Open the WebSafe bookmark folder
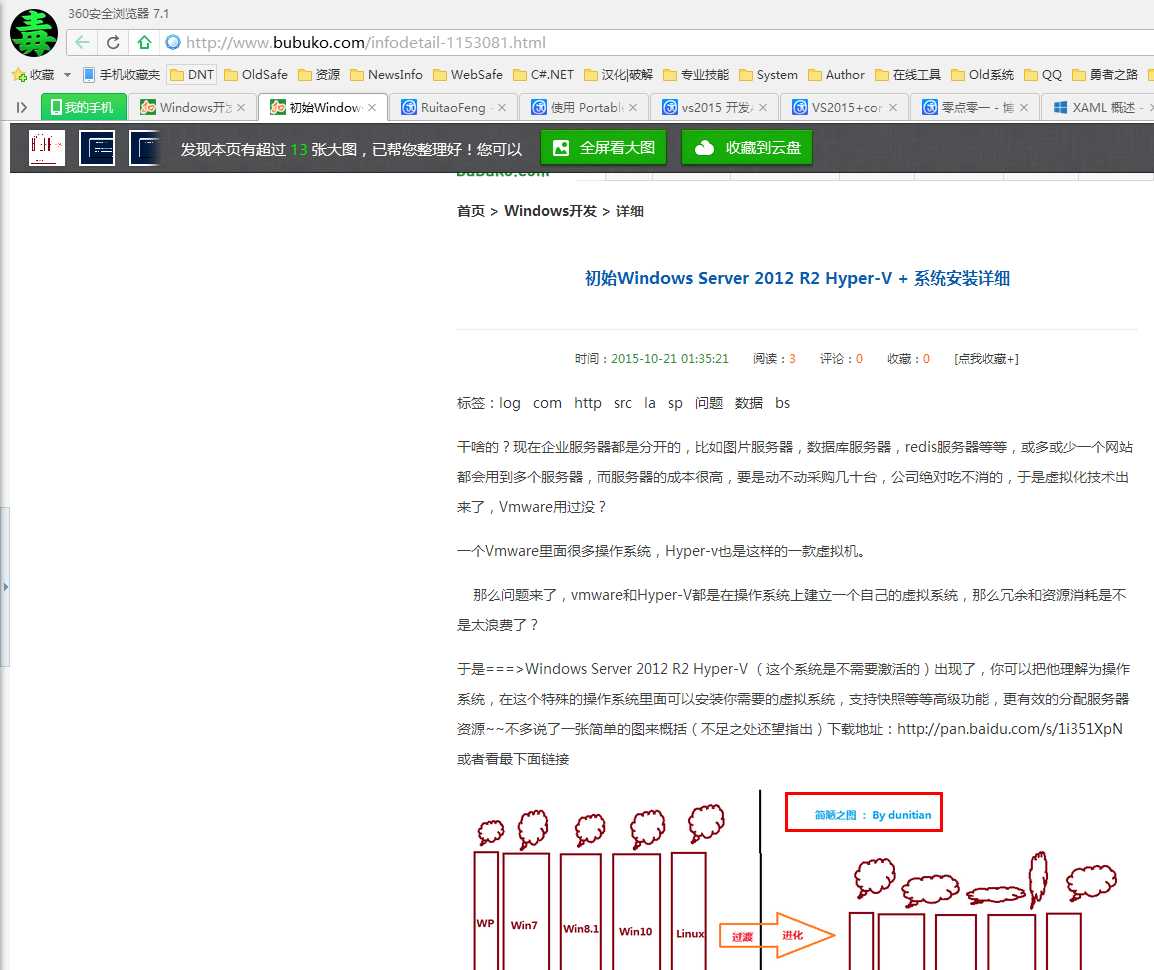The height and width of the screenshot is (970, 1154). 468,75
